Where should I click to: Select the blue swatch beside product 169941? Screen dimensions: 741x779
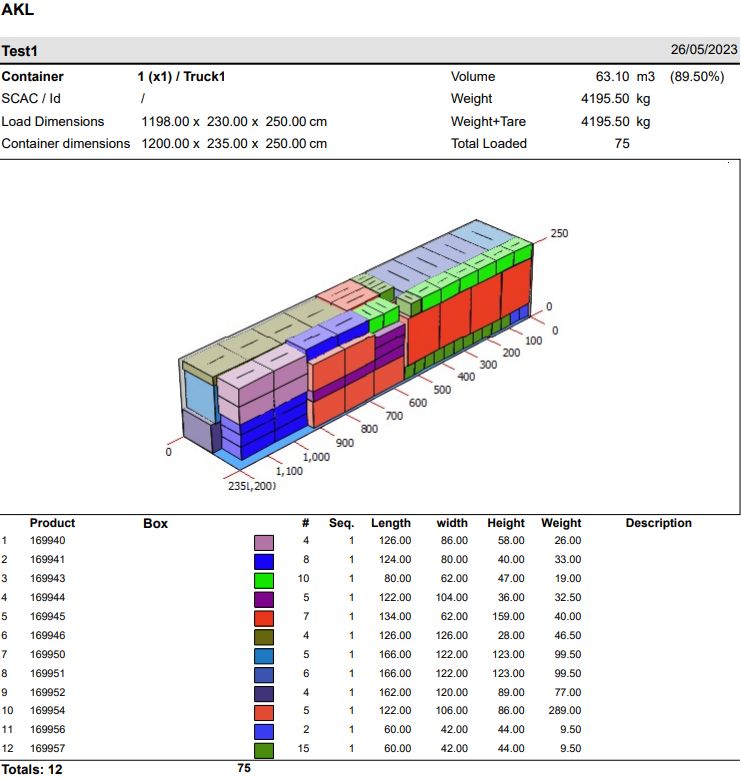[x=264, y=561]
